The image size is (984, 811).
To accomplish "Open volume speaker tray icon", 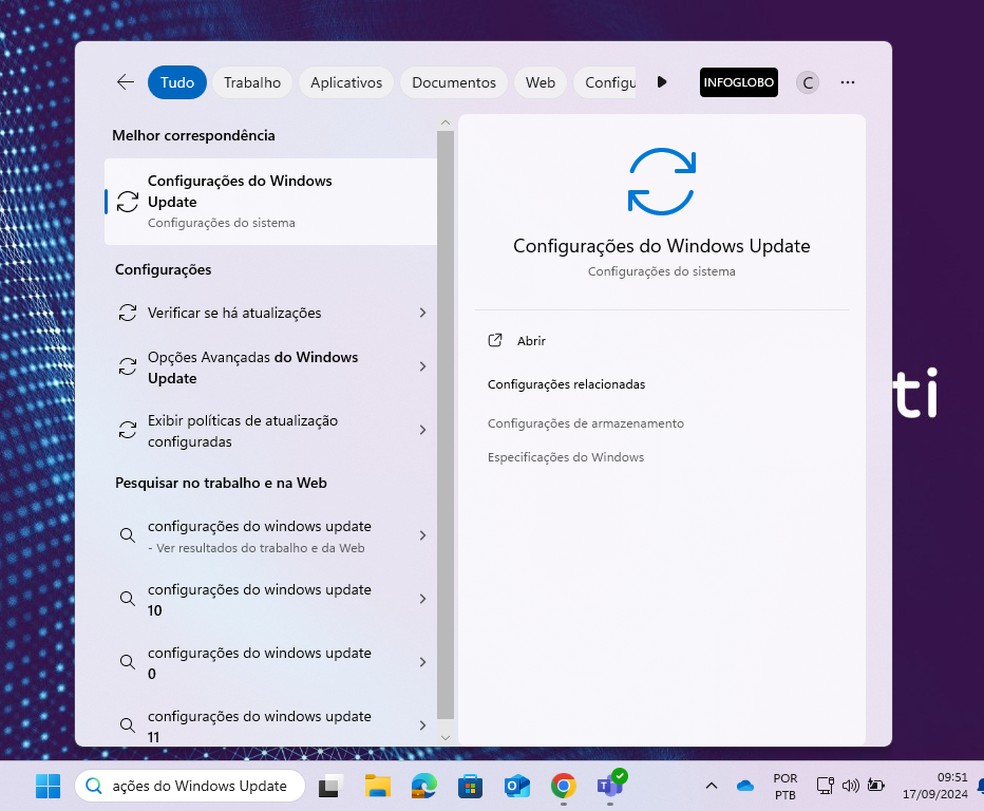I will coord(850,785).
